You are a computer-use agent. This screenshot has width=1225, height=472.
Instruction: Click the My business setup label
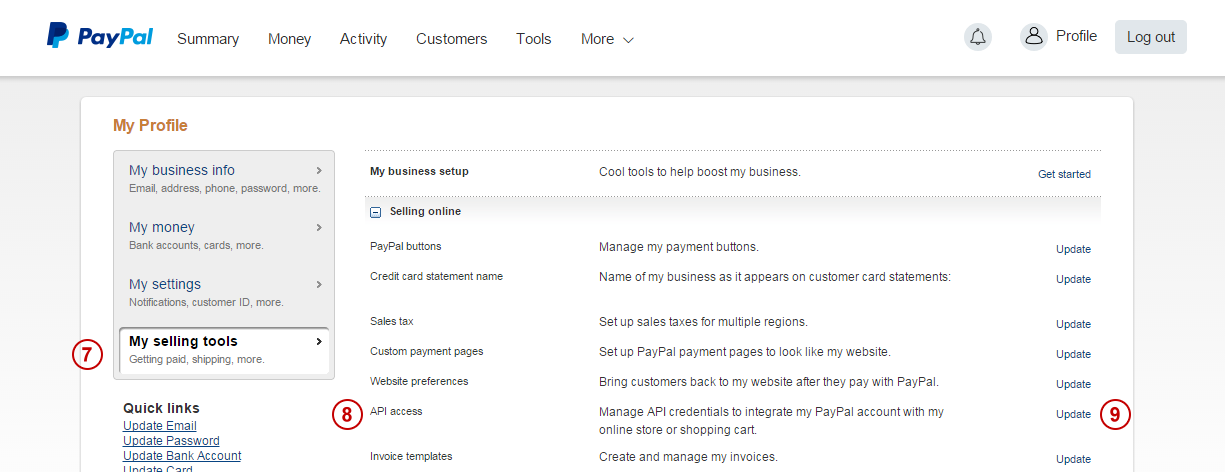pos(419,171)
